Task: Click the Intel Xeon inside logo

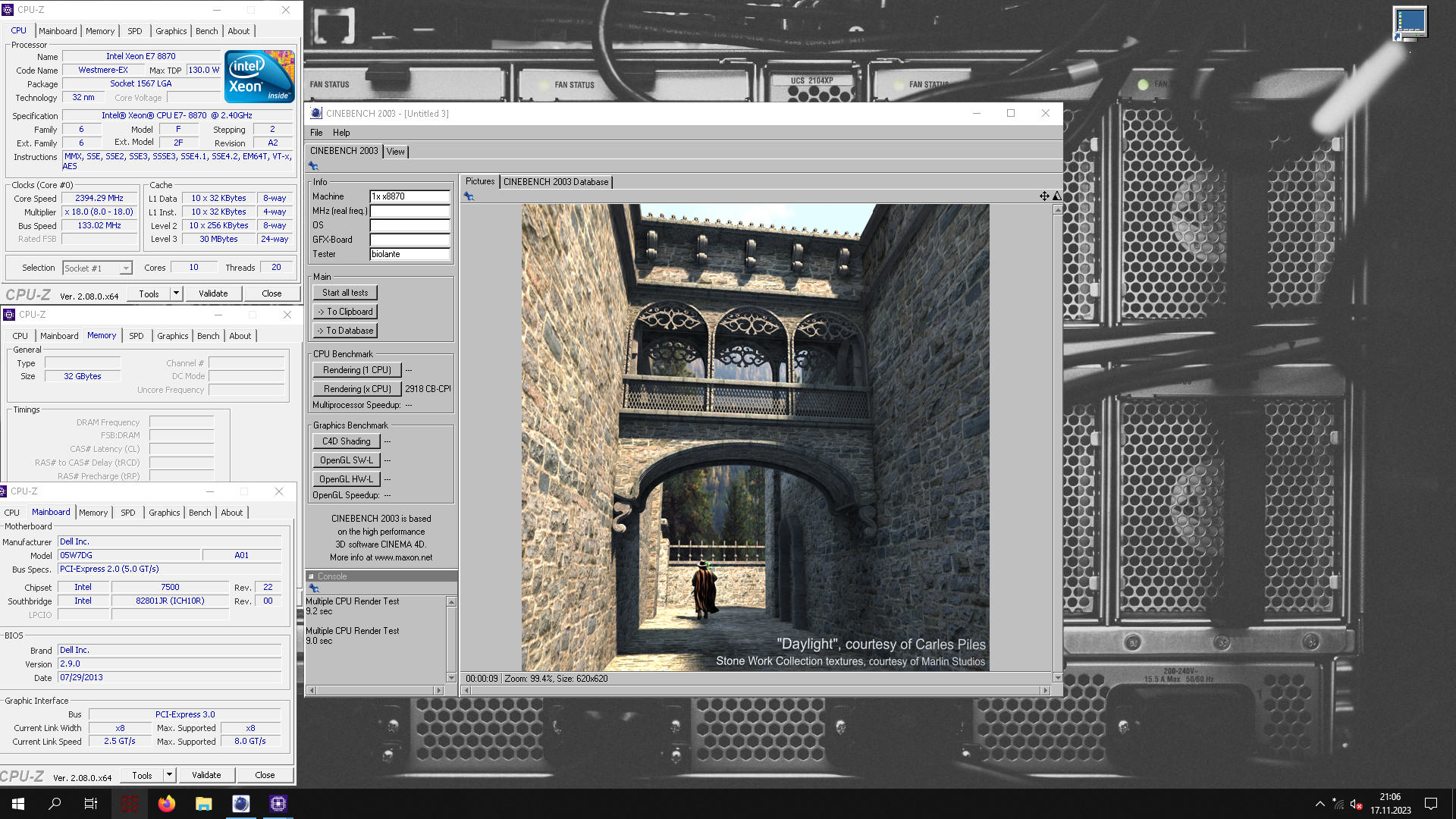Action: tap(259, 77)
